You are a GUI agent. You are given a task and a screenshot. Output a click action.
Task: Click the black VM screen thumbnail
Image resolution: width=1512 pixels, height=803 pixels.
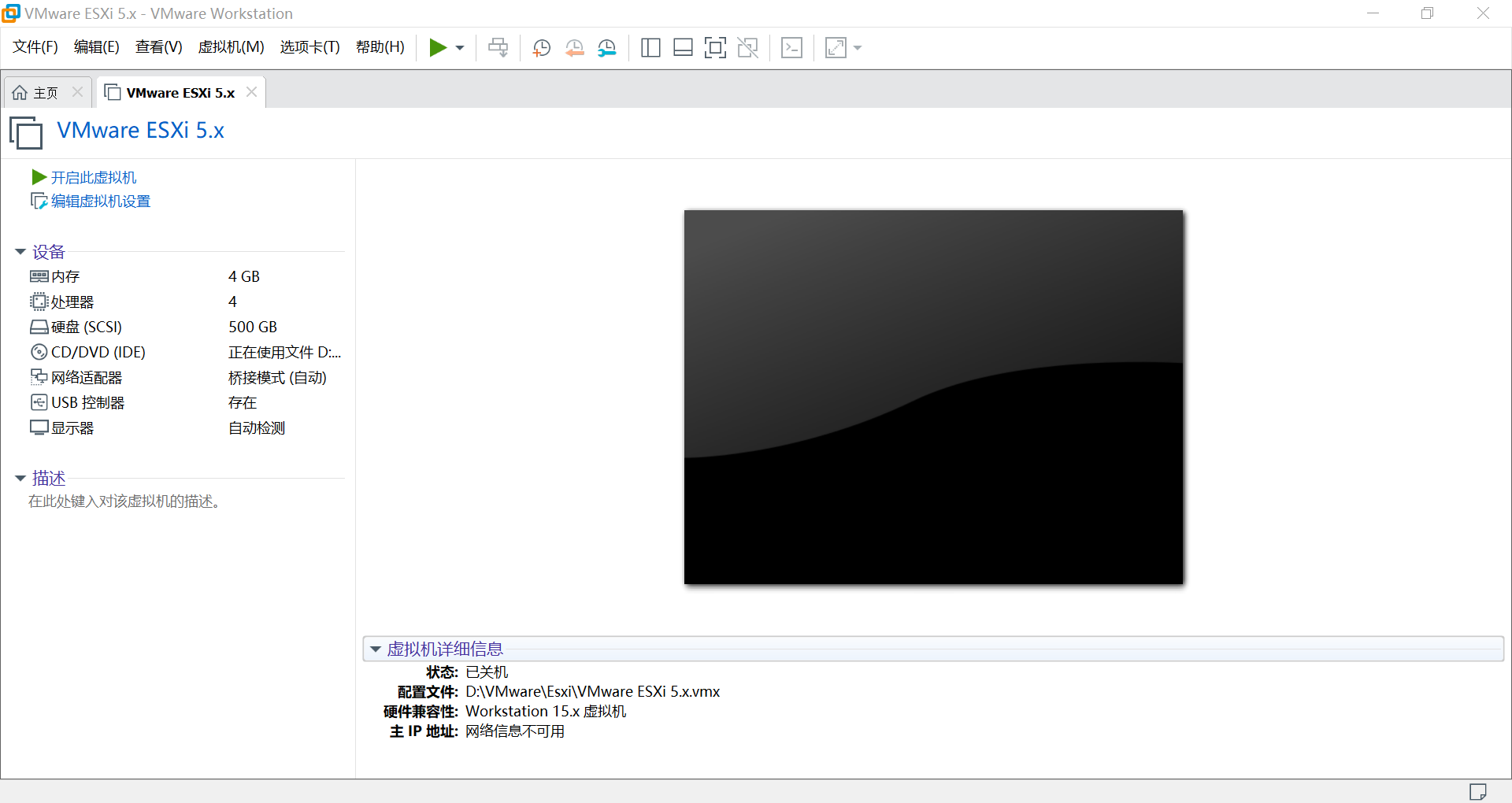click(x=934, y=397)
